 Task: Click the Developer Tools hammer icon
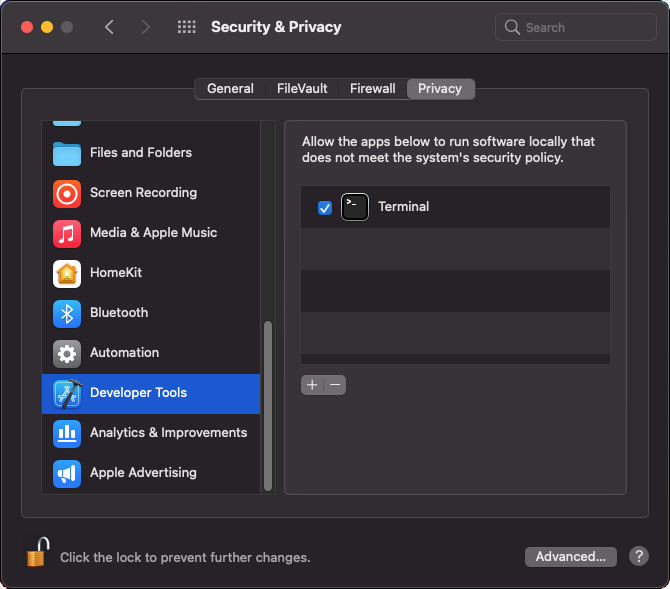point(67,394)
